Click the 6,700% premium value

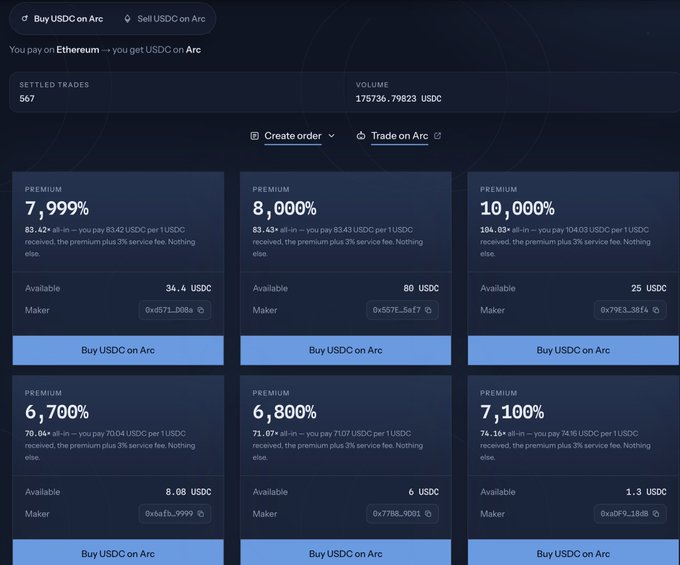pyautogui.click(x=57, y=412)
